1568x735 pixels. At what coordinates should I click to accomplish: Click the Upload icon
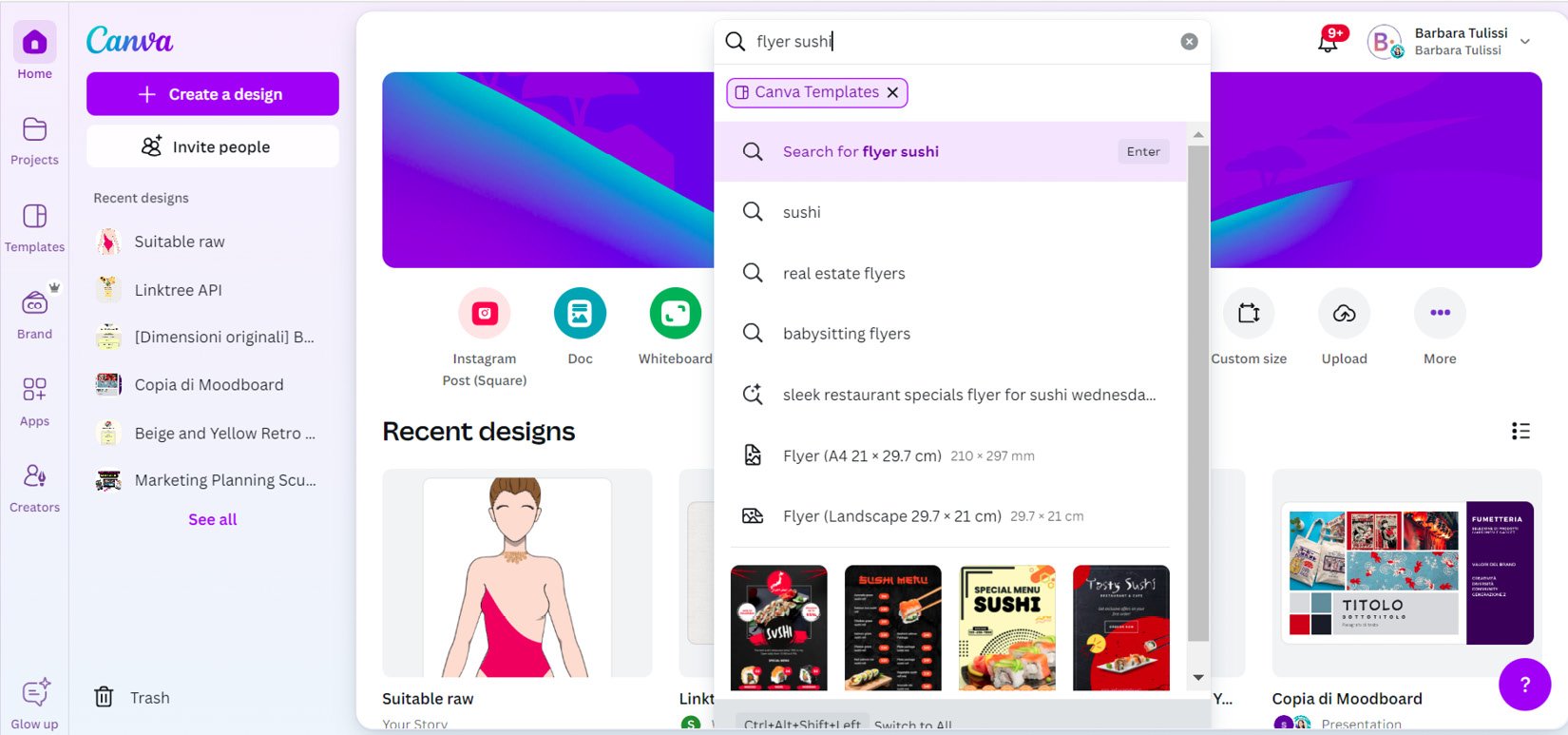(x=1344, y=313)
